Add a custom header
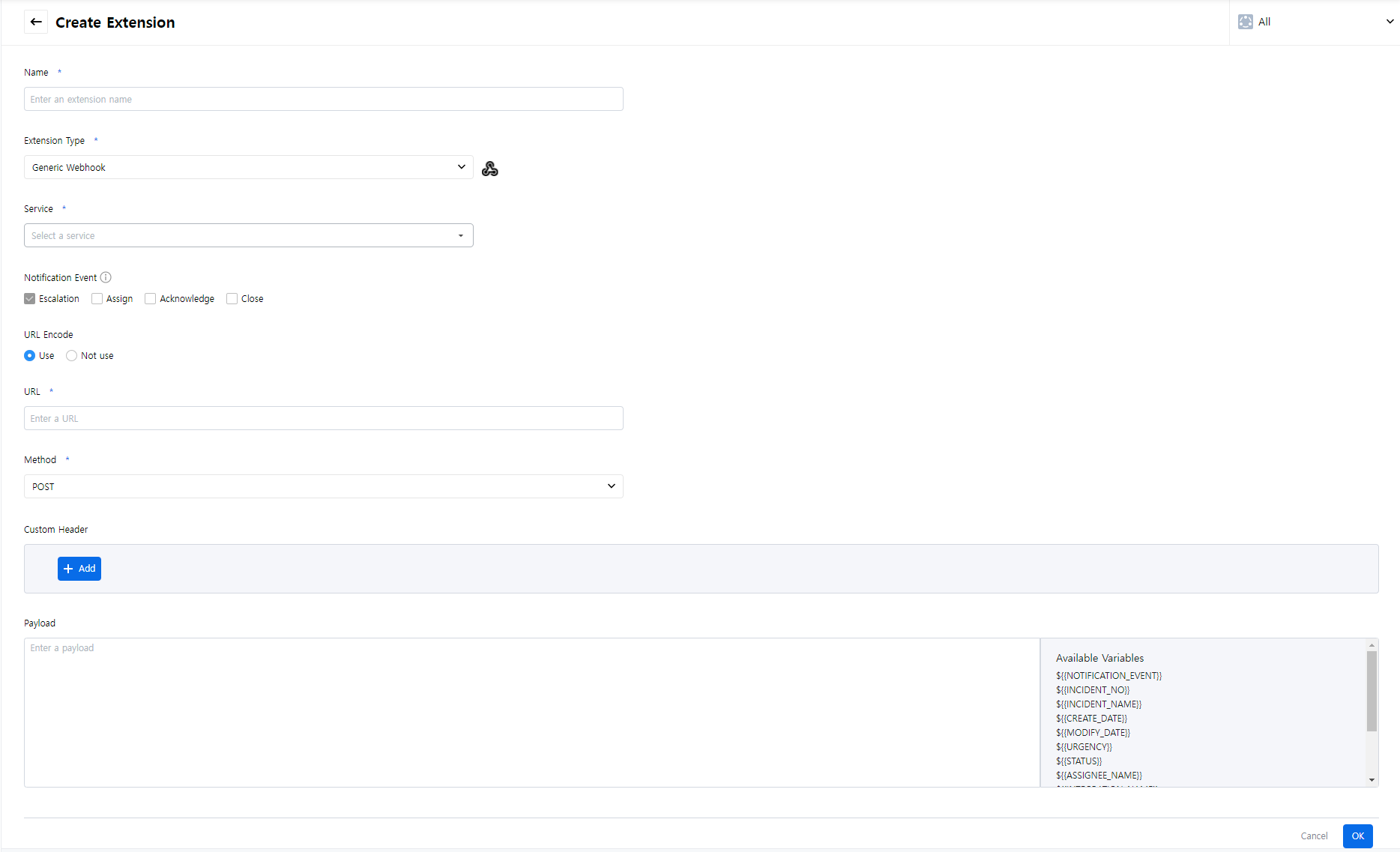1400x852 pixels. click(x=79, y=569)
